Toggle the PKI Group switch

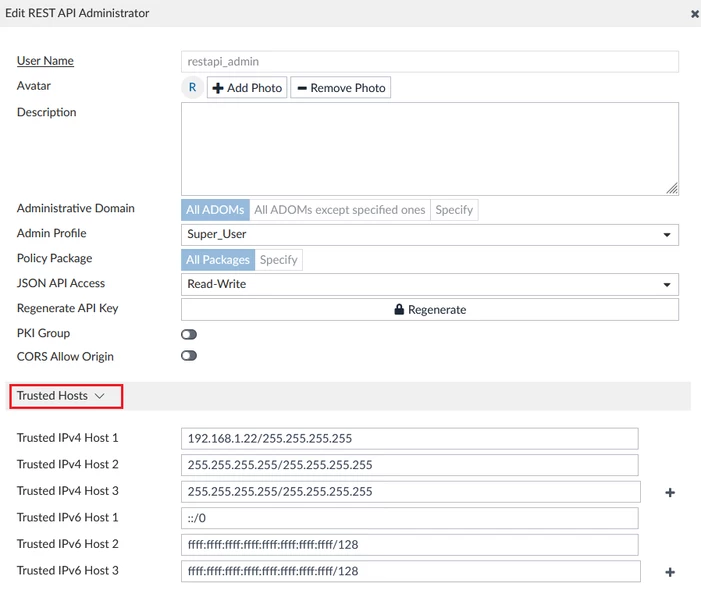pyautogui.click(x=189, y=334)
